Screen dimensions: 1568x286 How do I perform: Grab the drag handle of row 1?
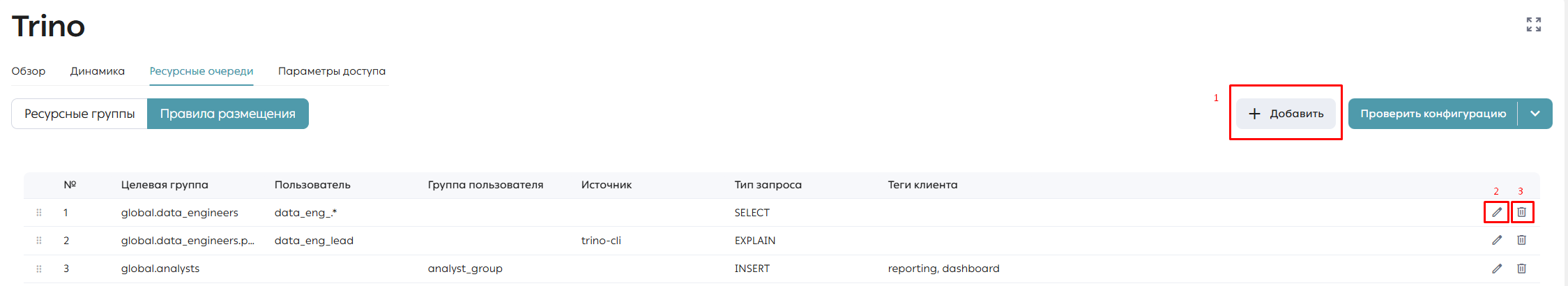pos(39,213)
